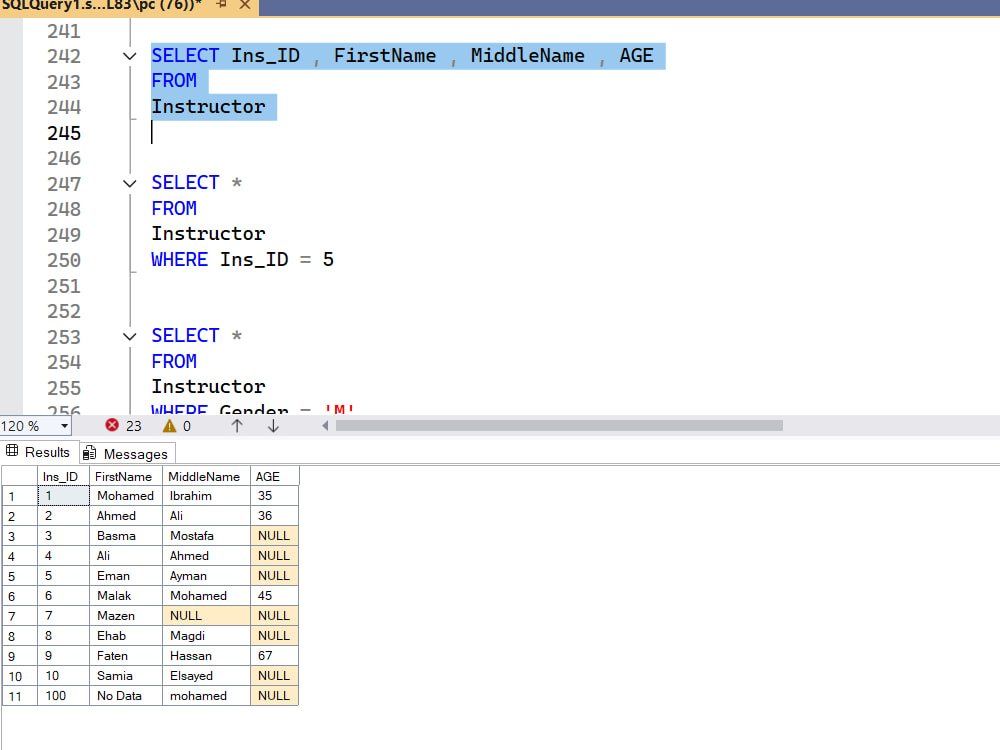Select the AGE cell with 35
The width and height of the screenshot is (1000, 750).
coord(274,496)
